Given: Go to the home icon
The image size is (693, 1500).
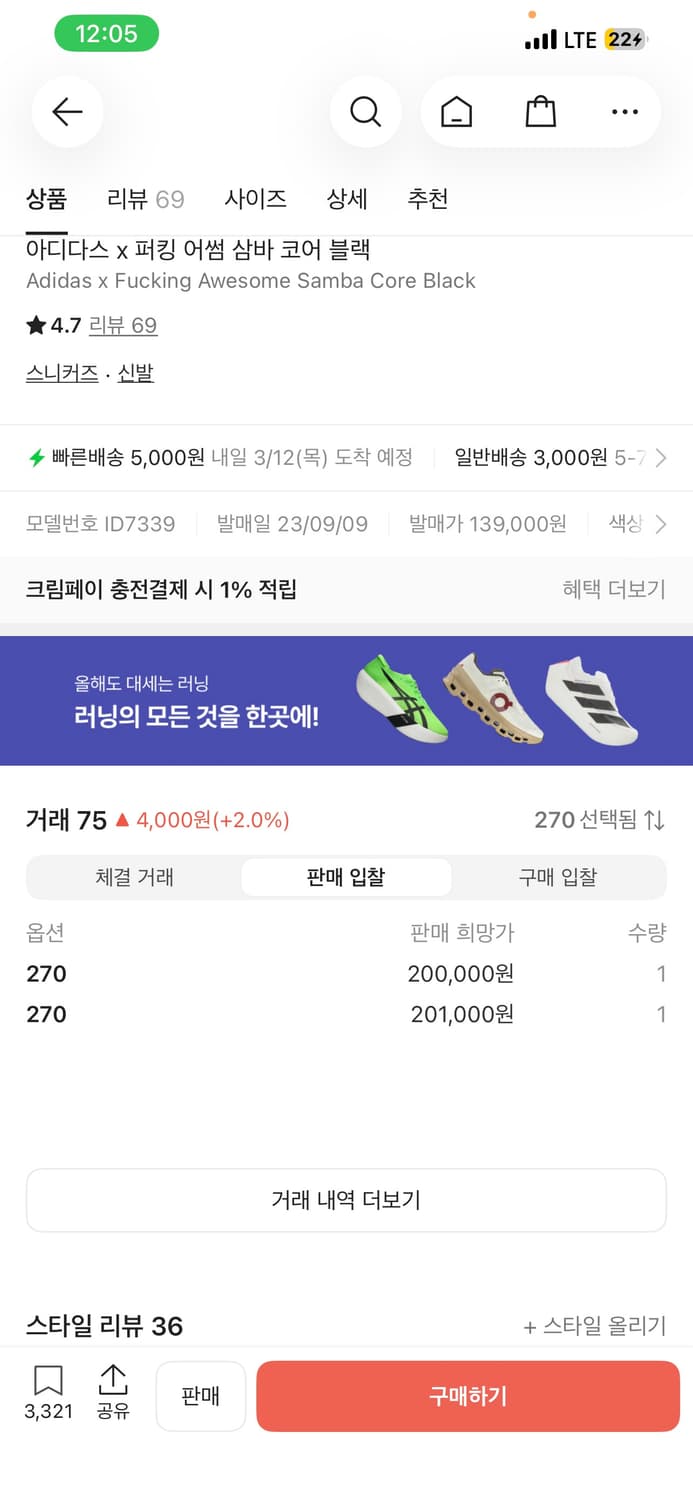Looking at the screenshot, I should coord(456,111).
